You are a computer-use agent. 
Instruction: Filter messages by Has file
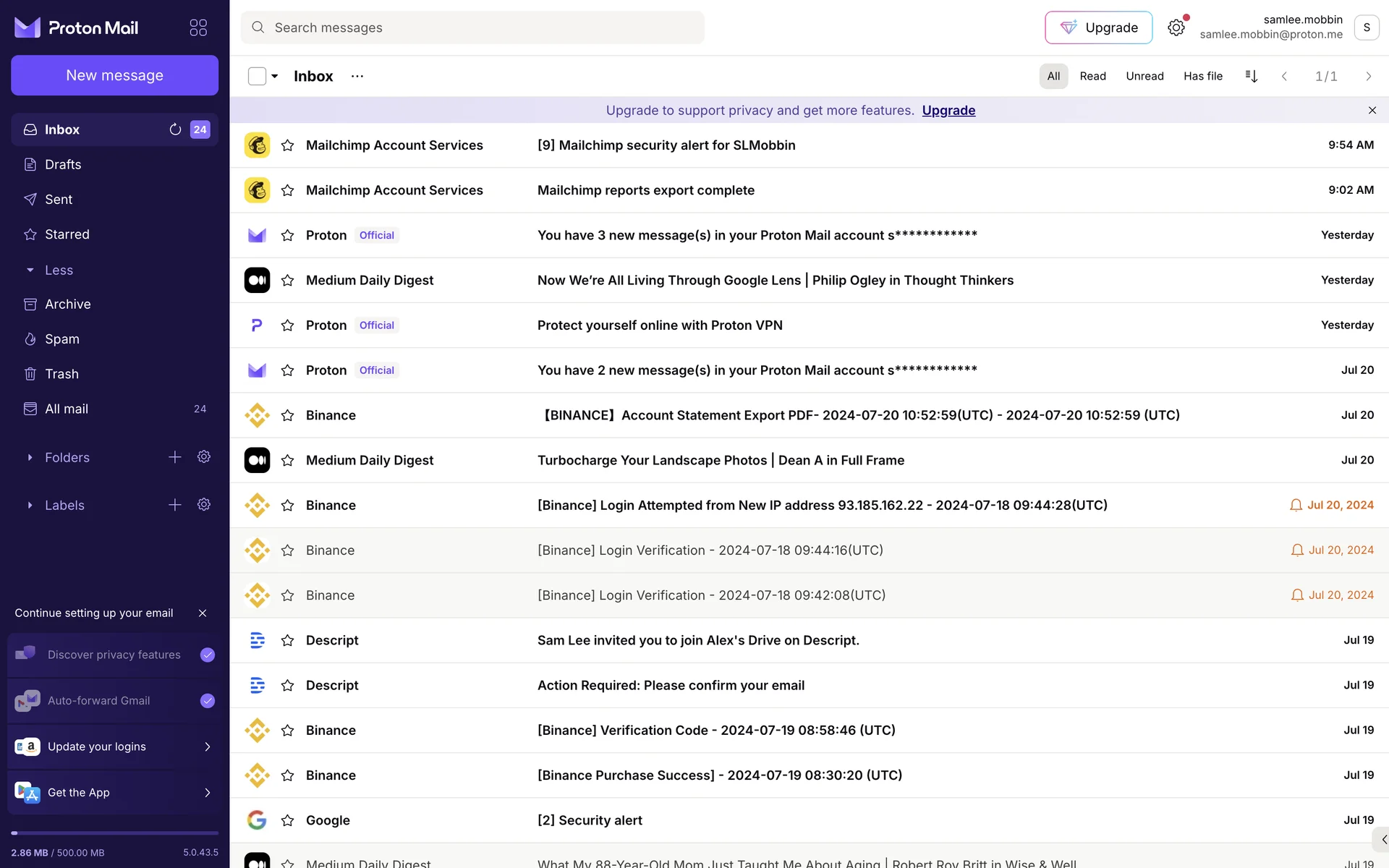pos(1202,76)
